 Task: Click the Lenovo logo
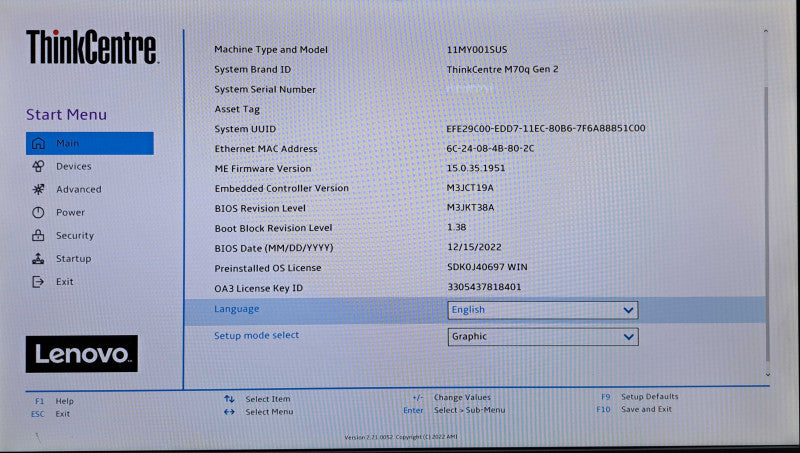(x=82, y=354)
